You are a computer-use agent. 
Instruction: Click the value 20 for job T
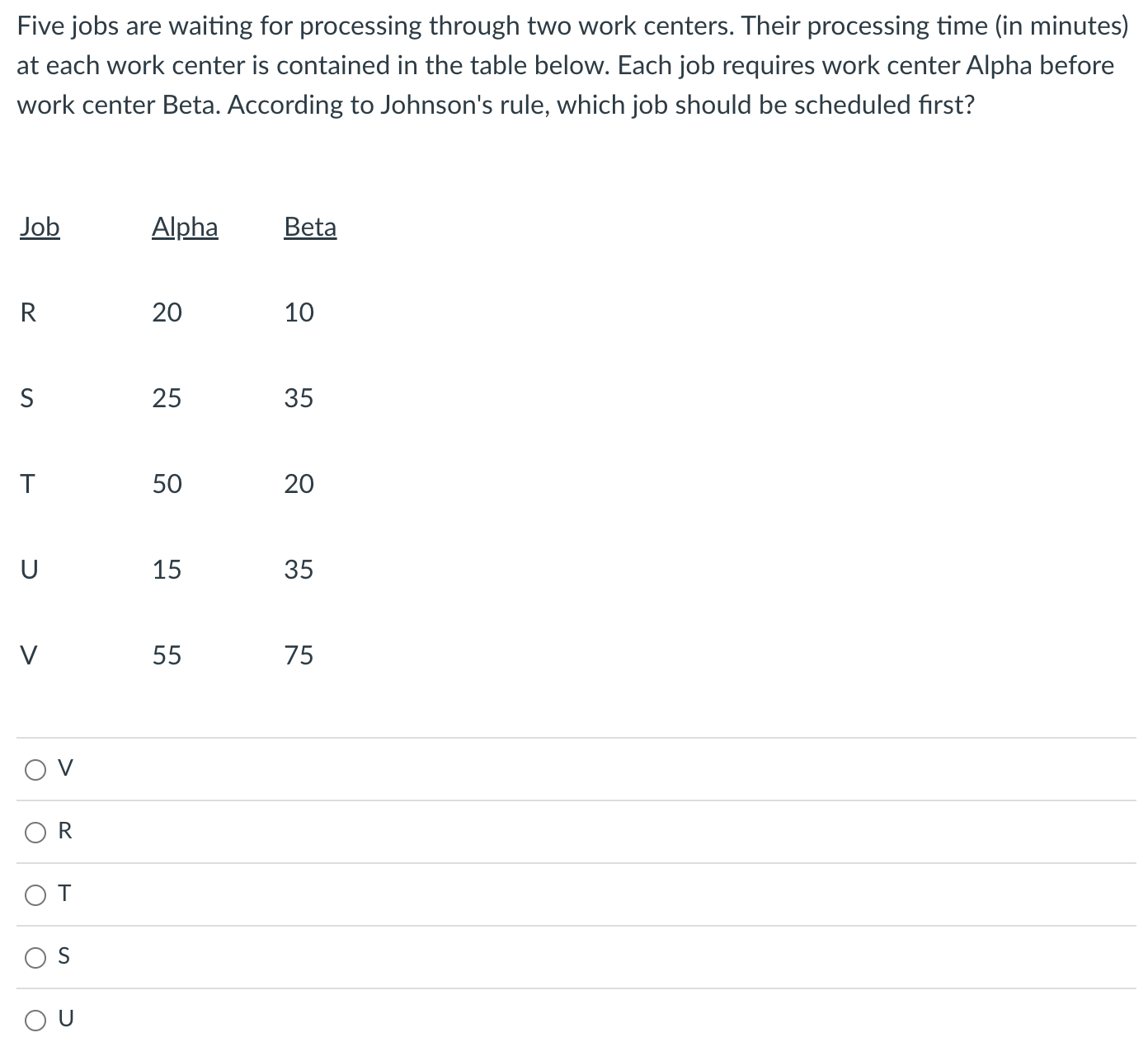point(300,484)
